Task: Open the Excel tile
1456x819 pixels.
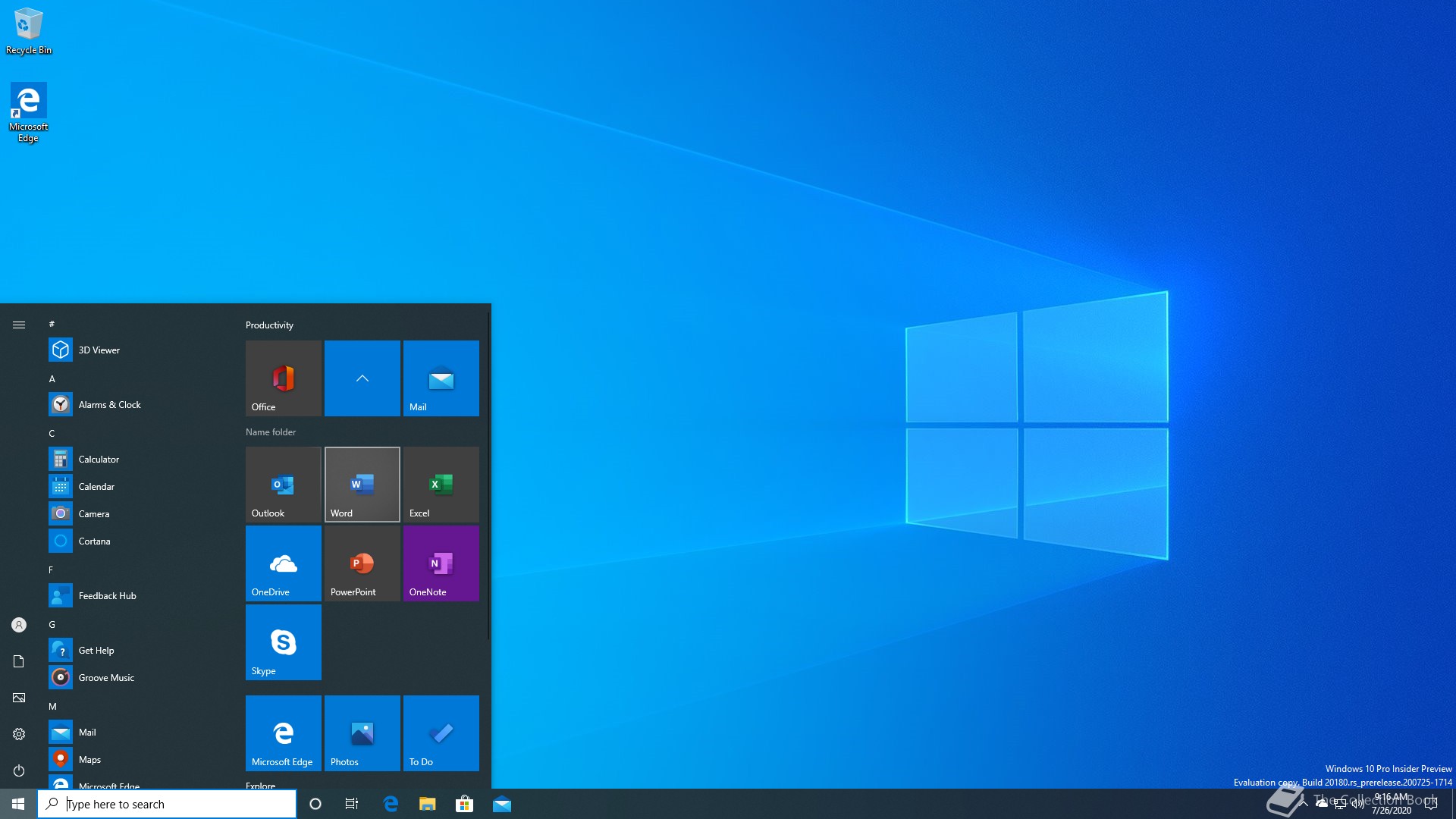Action: (441, 484)
